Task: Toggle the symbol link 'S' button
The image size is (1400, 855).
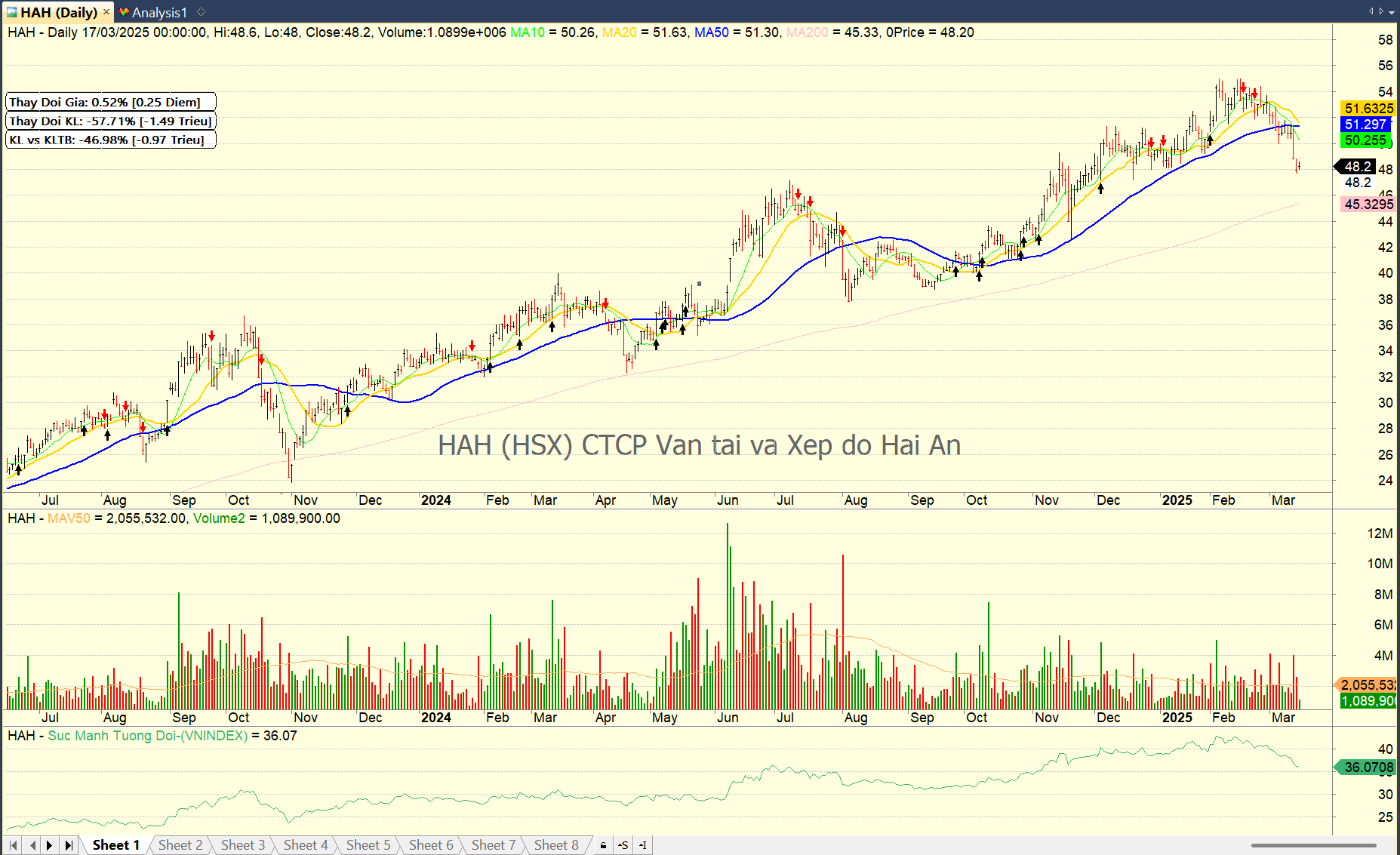Action: (623, 845)
